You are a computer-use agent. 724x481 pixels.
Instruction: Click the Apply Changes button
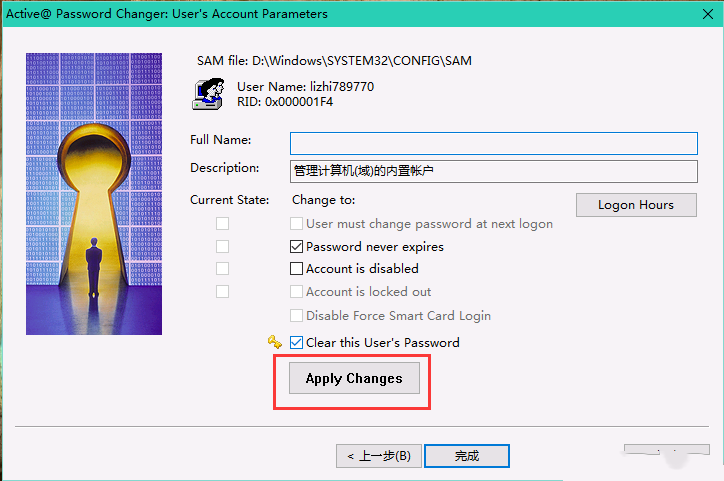(x=354, y=378)
